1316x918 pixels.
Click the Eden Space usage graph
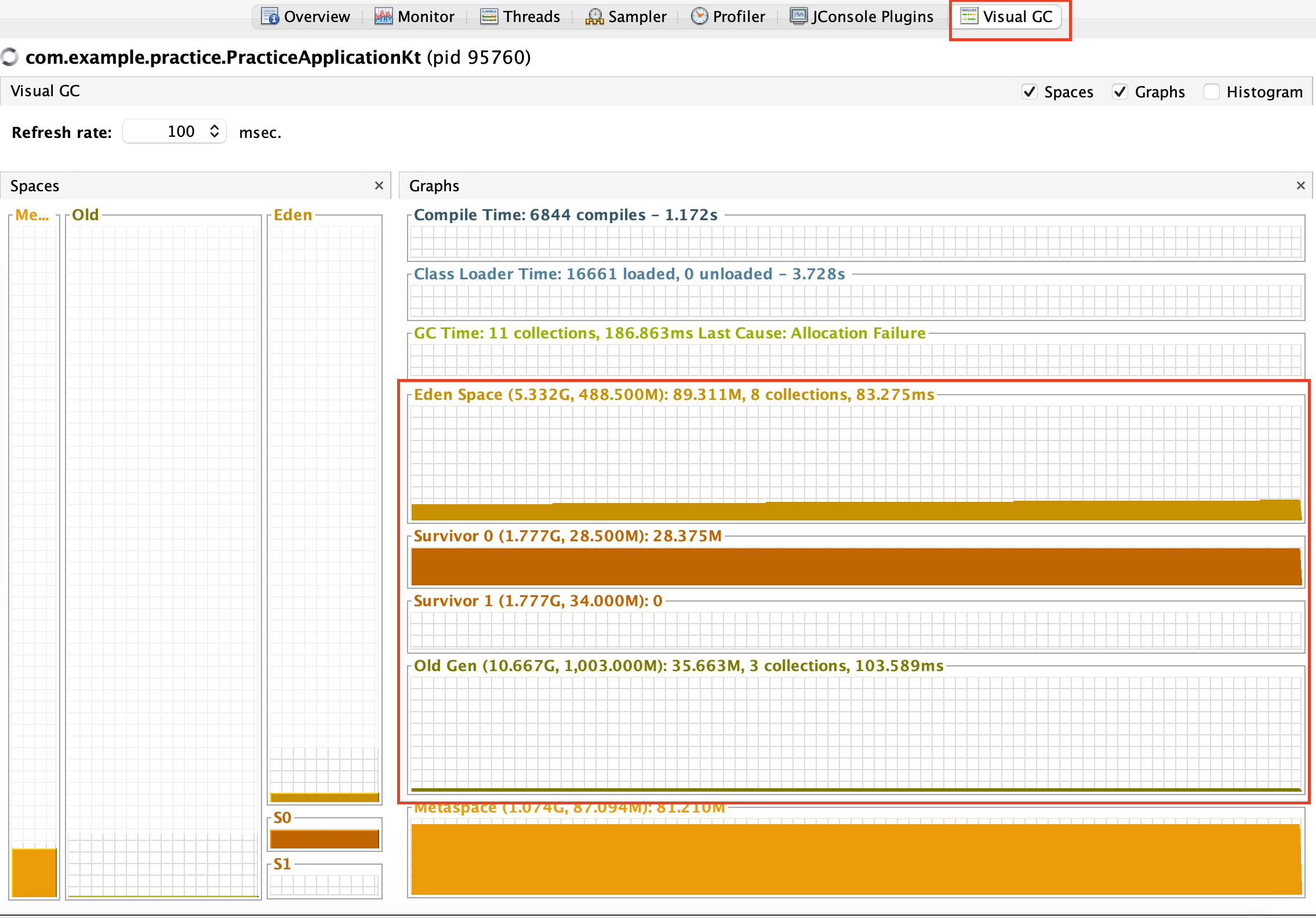(x=856, y=462)
